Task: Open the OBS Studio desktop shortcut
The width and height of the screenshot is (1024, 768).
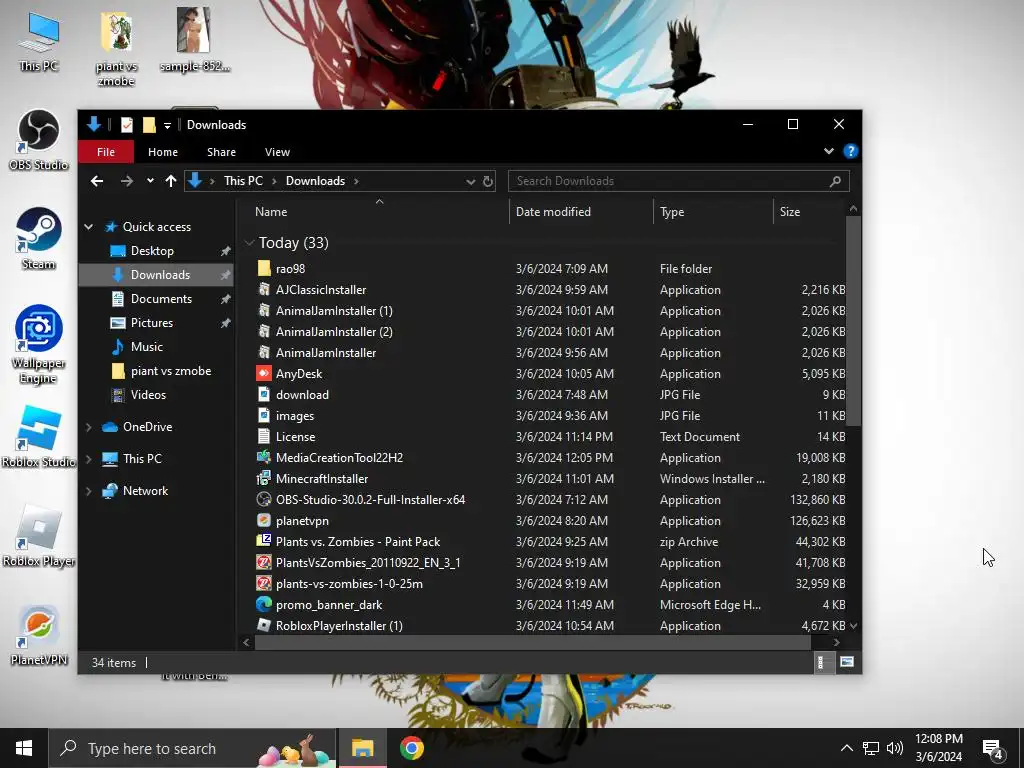Action: tap(39, 140)
